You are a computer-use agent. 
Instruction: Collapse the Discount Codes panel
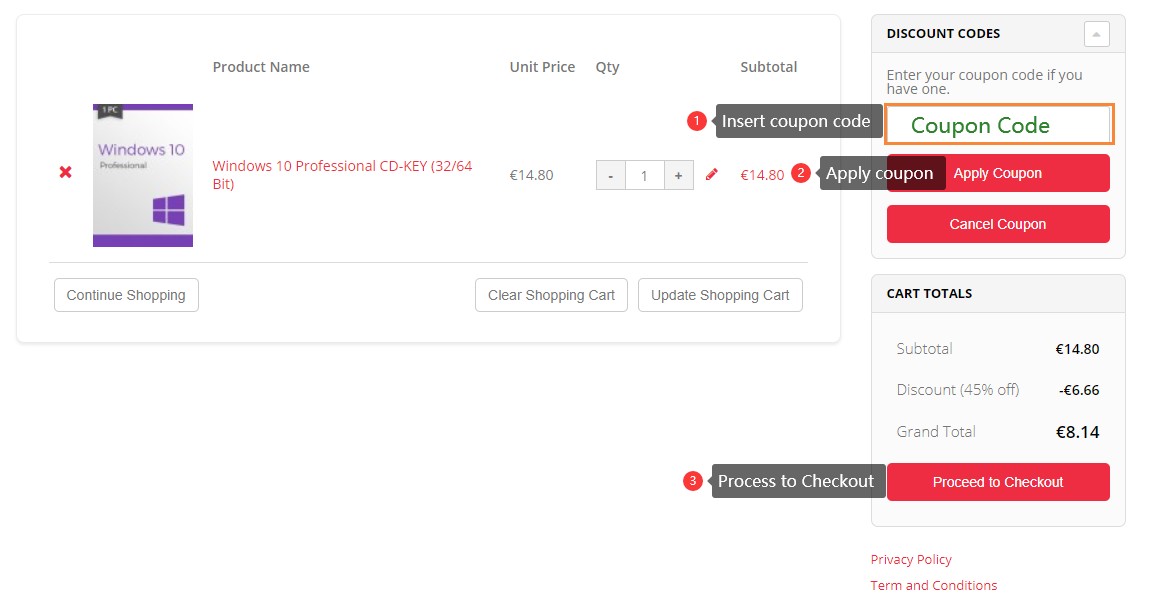(1096, 34)
